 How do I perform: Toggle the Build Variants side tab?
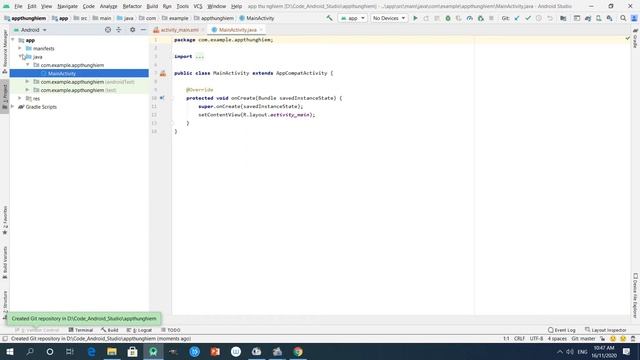click(x=5, y=262)
